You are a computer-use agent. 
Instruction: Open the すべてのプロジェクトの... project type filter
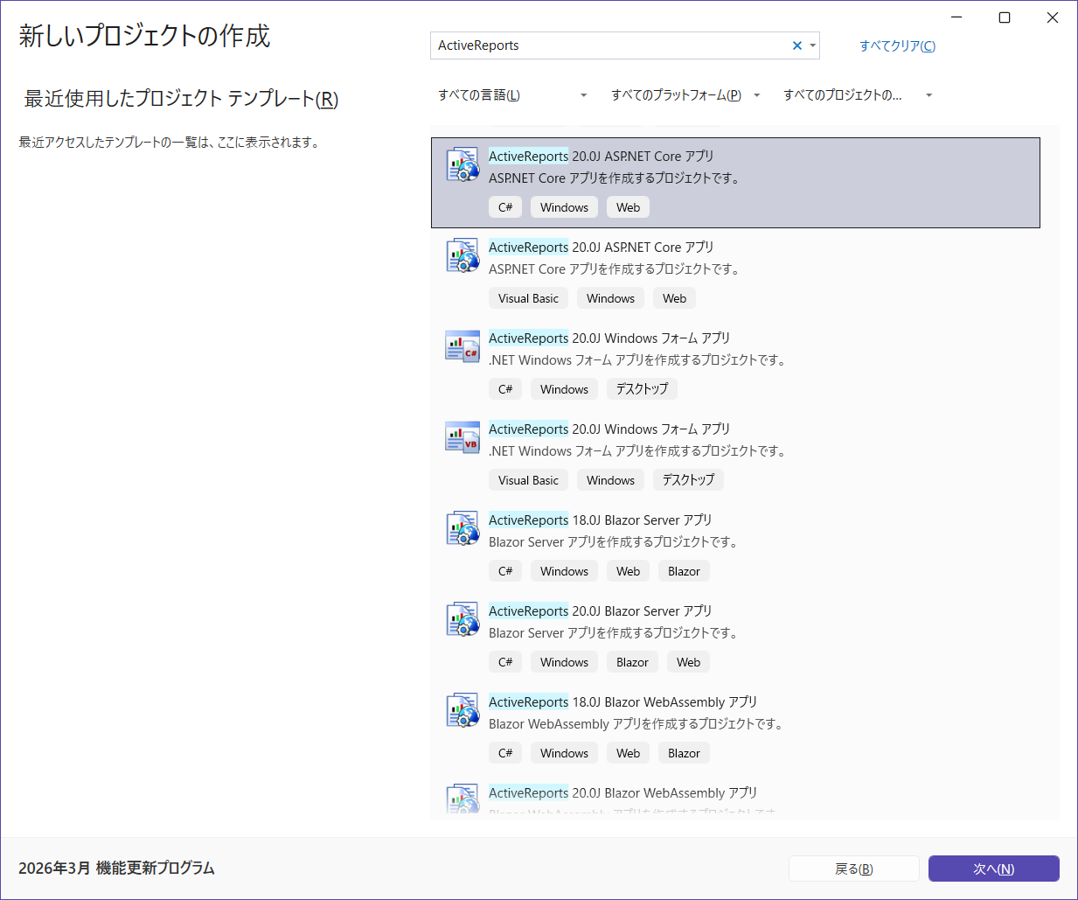point(857,95)
